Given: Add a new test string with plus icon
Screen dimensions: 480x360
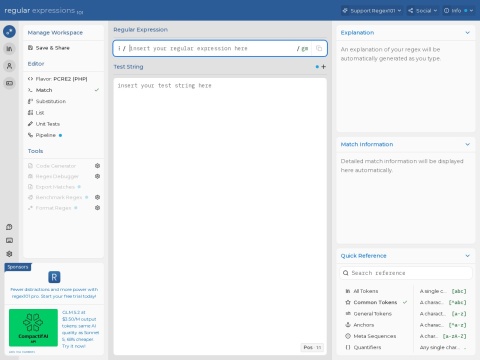Looking at the screenshot, I should tap(323, 67).
